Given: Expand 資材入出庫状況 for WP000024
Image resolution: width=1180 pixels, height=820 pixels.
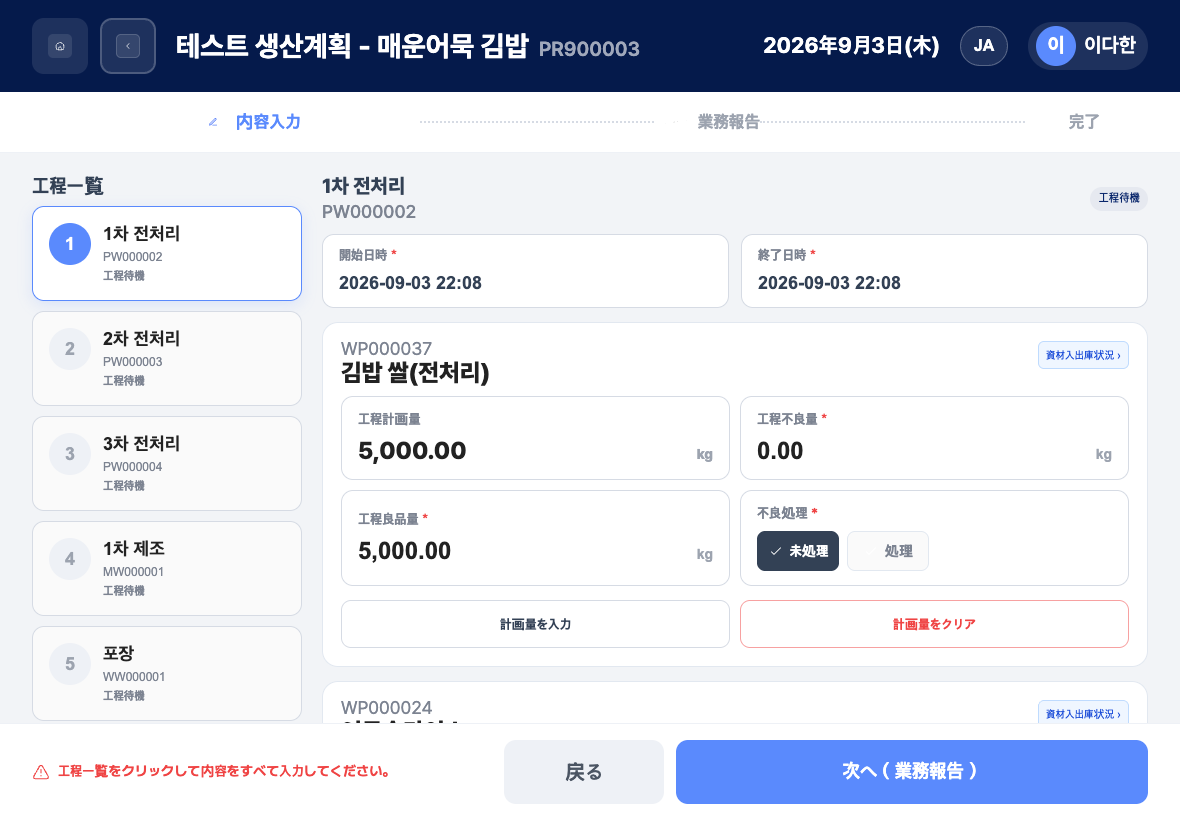Looking at the screenshot, I should [1083, 712].
